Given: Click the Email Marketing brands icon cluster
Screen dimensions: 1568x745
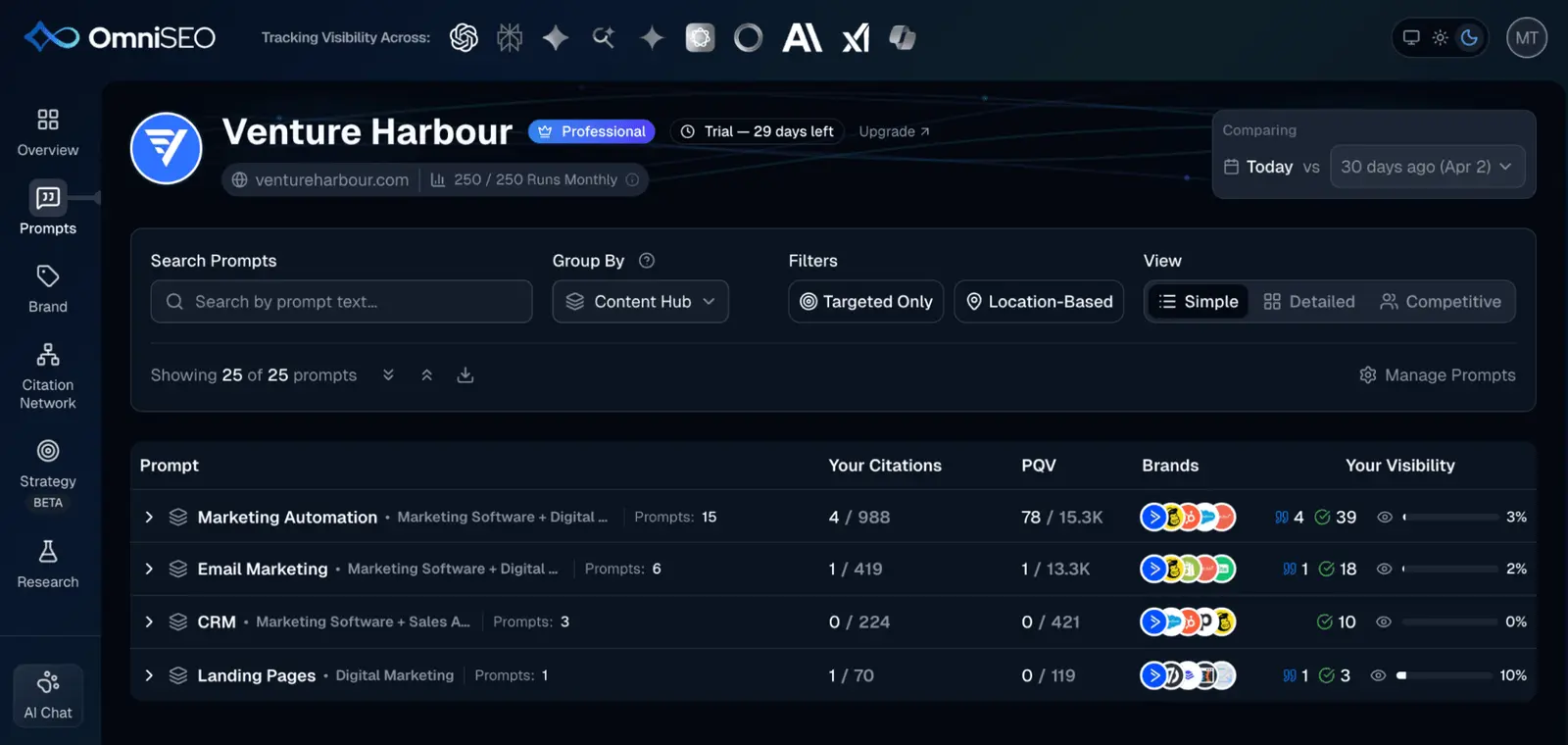Looking at the screenshot, I should (1188, 569).
